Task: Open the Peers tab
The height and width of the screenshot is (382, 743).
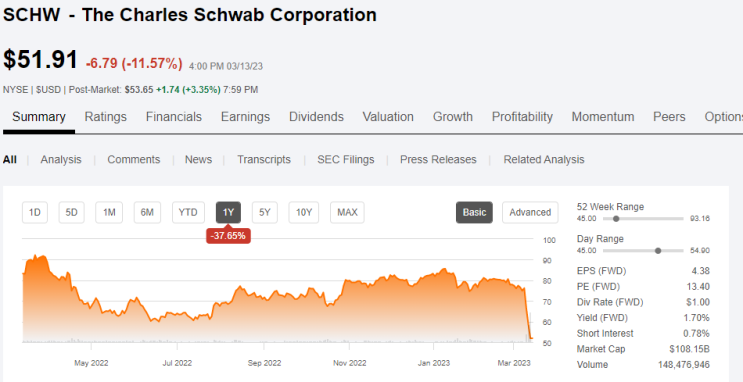Action: 669,117
